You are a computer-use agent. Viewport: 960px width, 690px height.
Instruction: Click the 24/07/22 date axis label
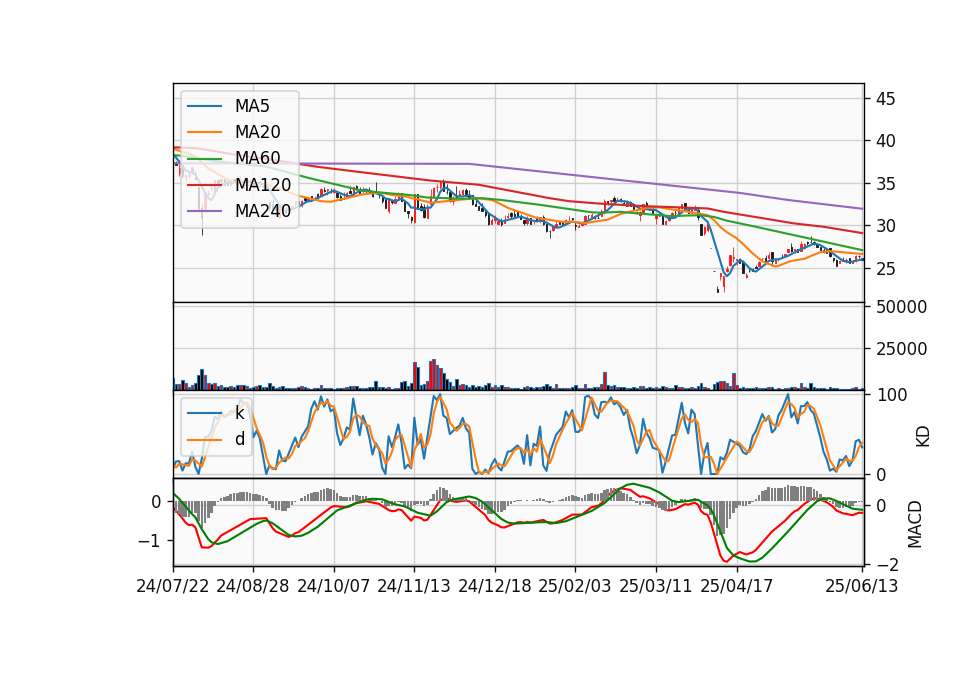point(173,586)
